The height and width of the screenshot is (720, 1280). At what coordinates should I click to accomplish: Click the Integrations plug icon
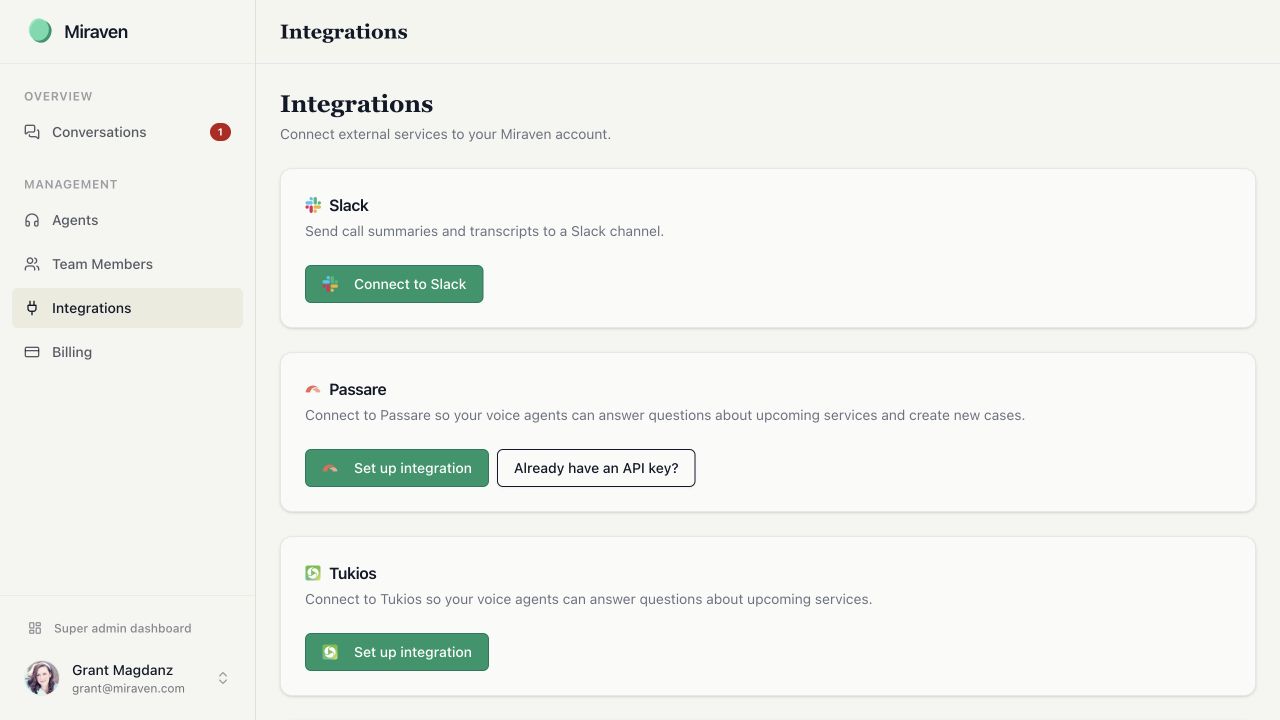pyautogui.click(x=32, y=308)
